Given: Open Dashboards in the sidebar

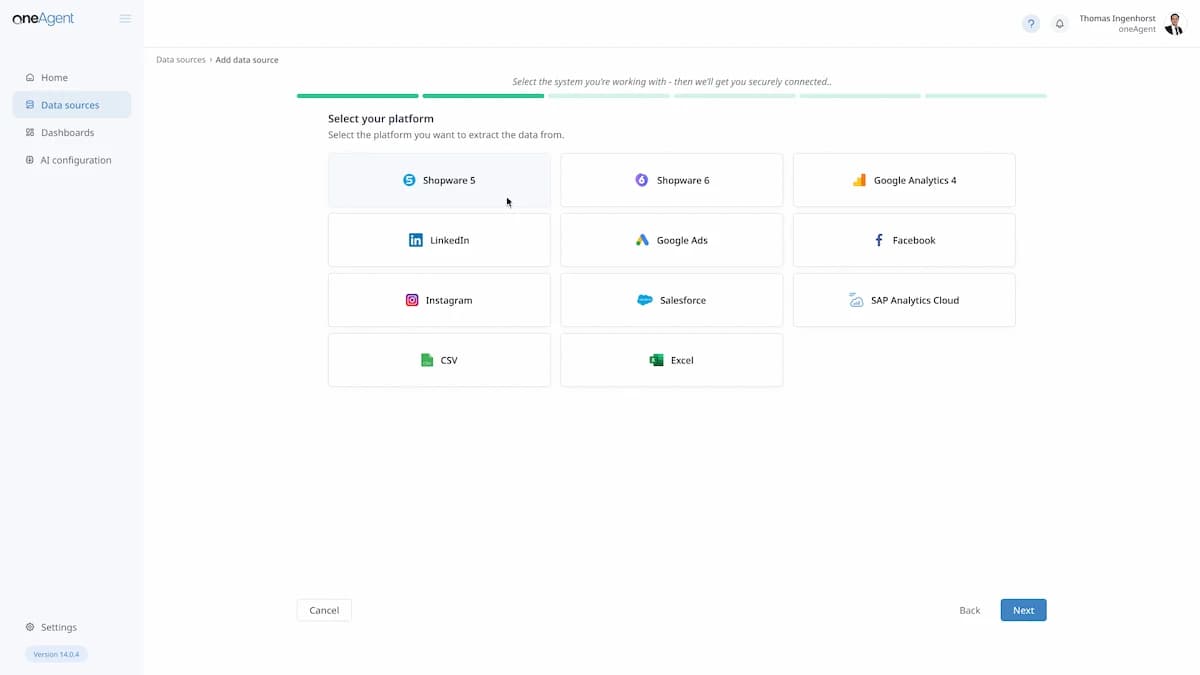Looking at the screenshot, I should click(x=67, y=133).
